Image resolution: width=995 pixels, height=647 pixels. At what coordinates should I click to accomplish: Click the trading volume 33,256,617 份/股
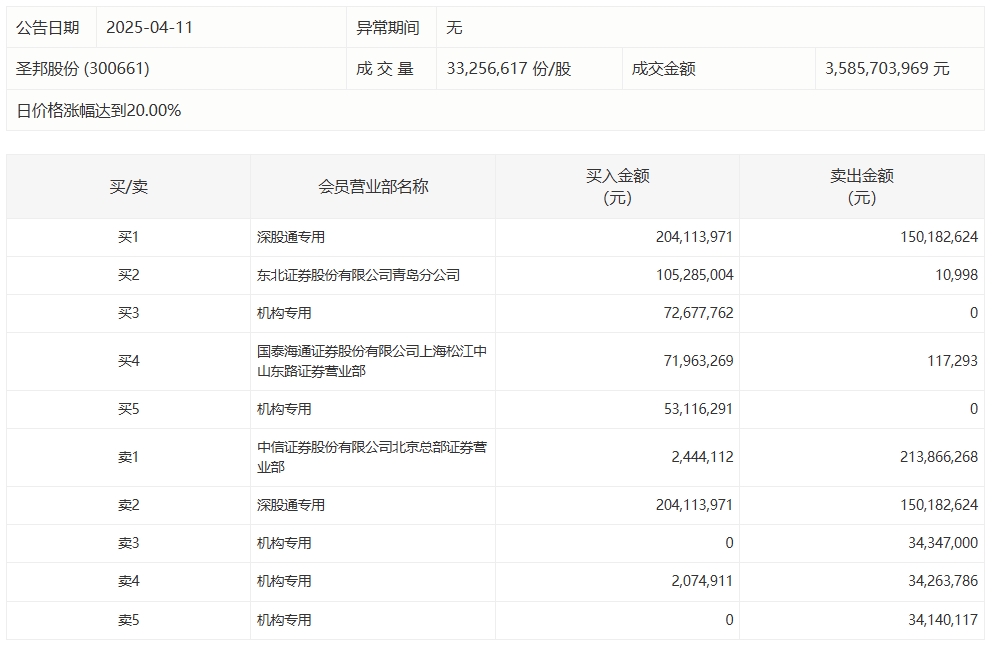pos(509,69)
